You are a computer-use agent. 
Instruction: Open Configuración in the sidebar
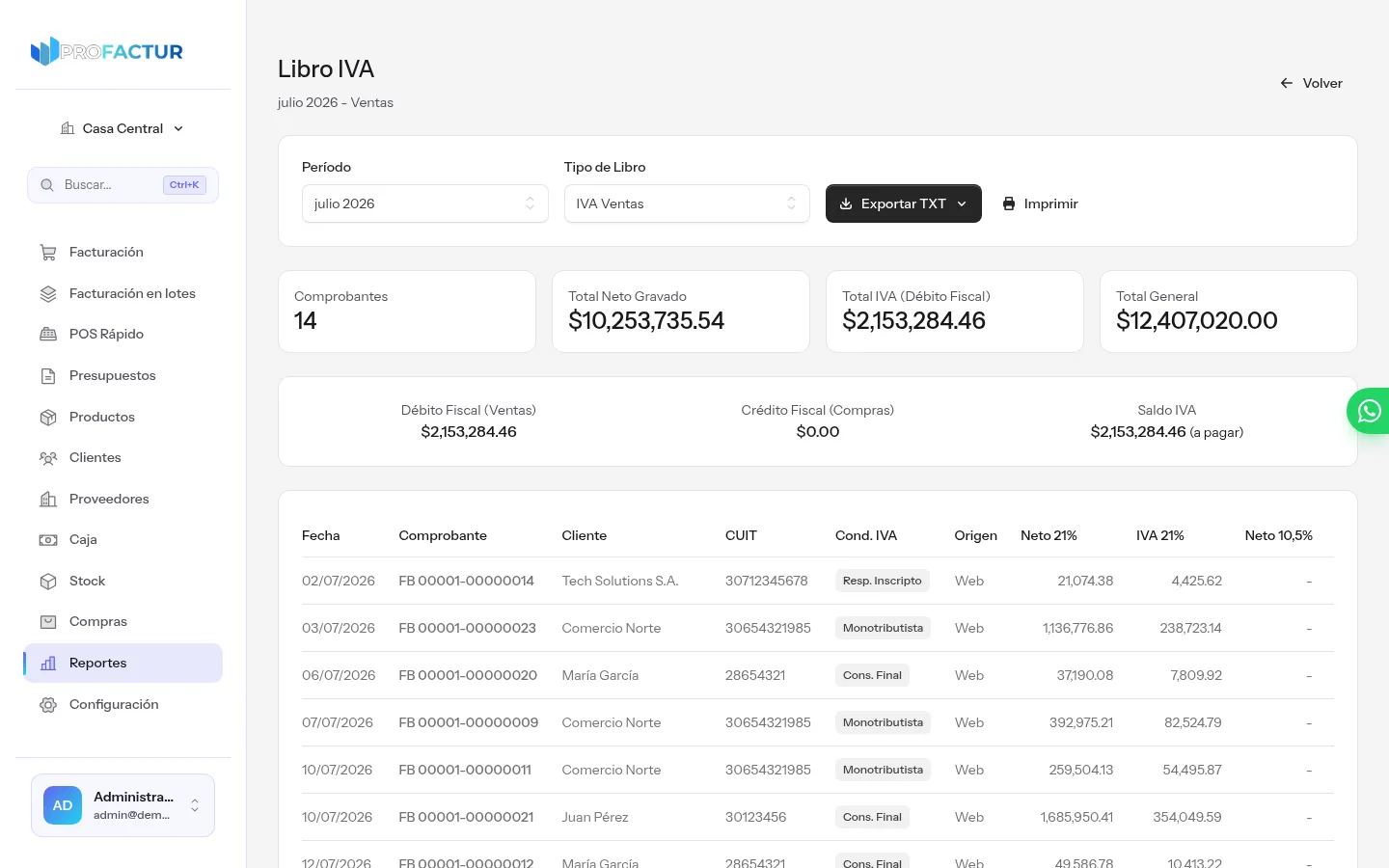coord(123,704)
